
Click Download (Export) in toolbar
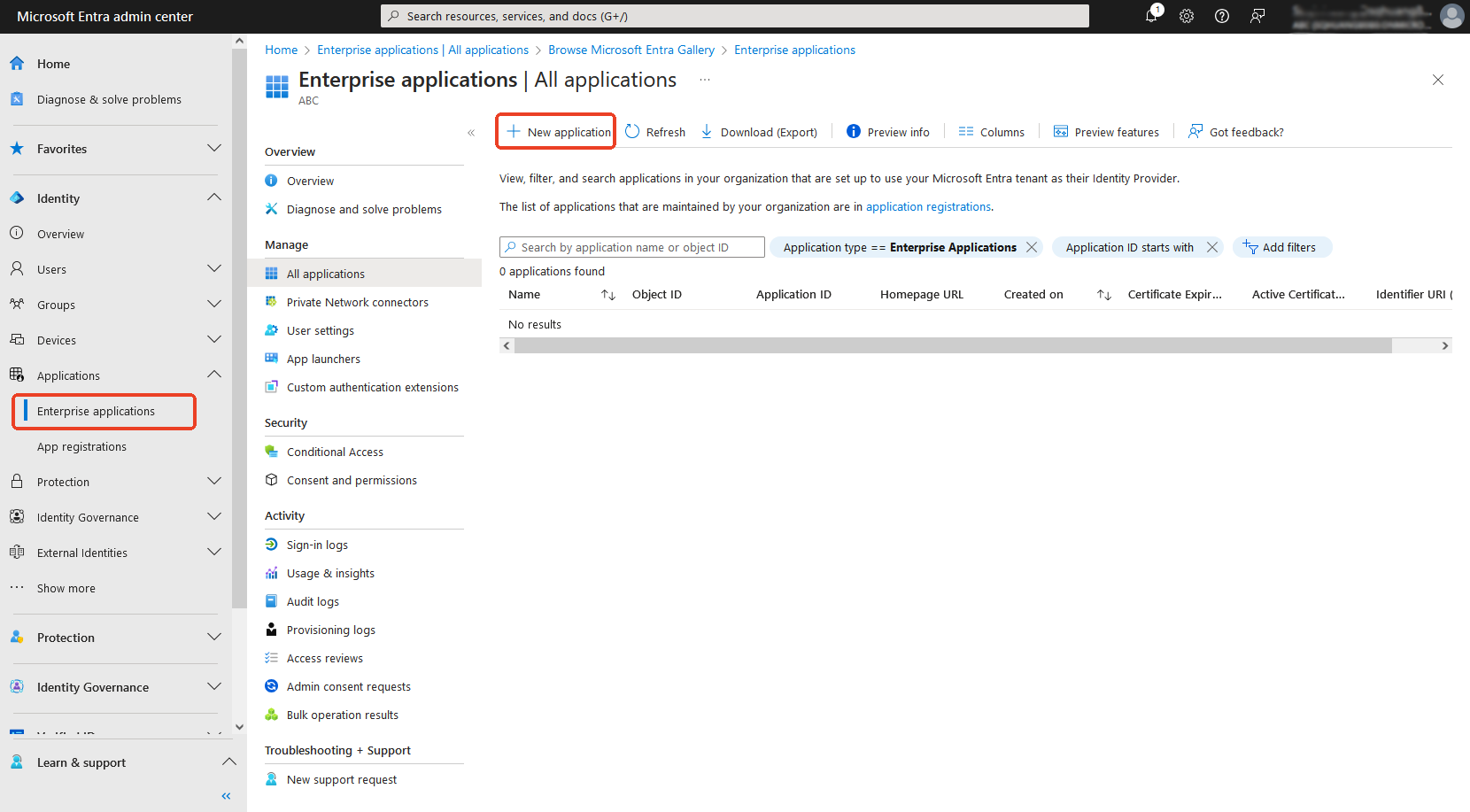pos(759,132)
